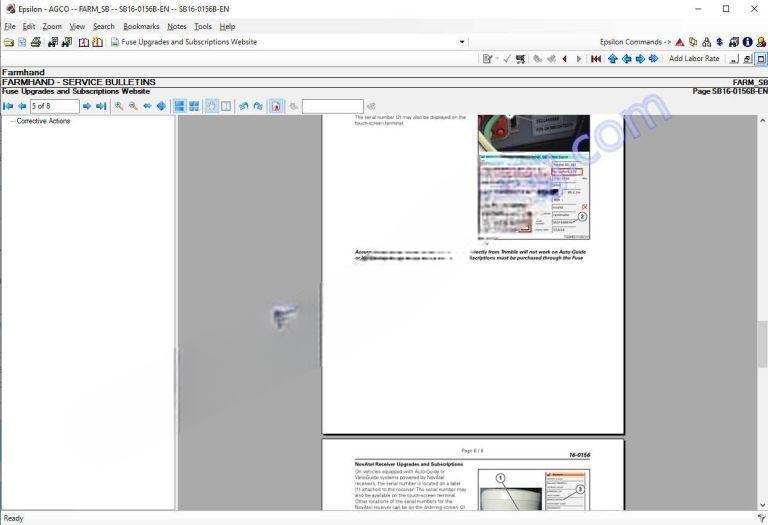
Task: Click the inner window maximize button
Action: tap(761, 59)
